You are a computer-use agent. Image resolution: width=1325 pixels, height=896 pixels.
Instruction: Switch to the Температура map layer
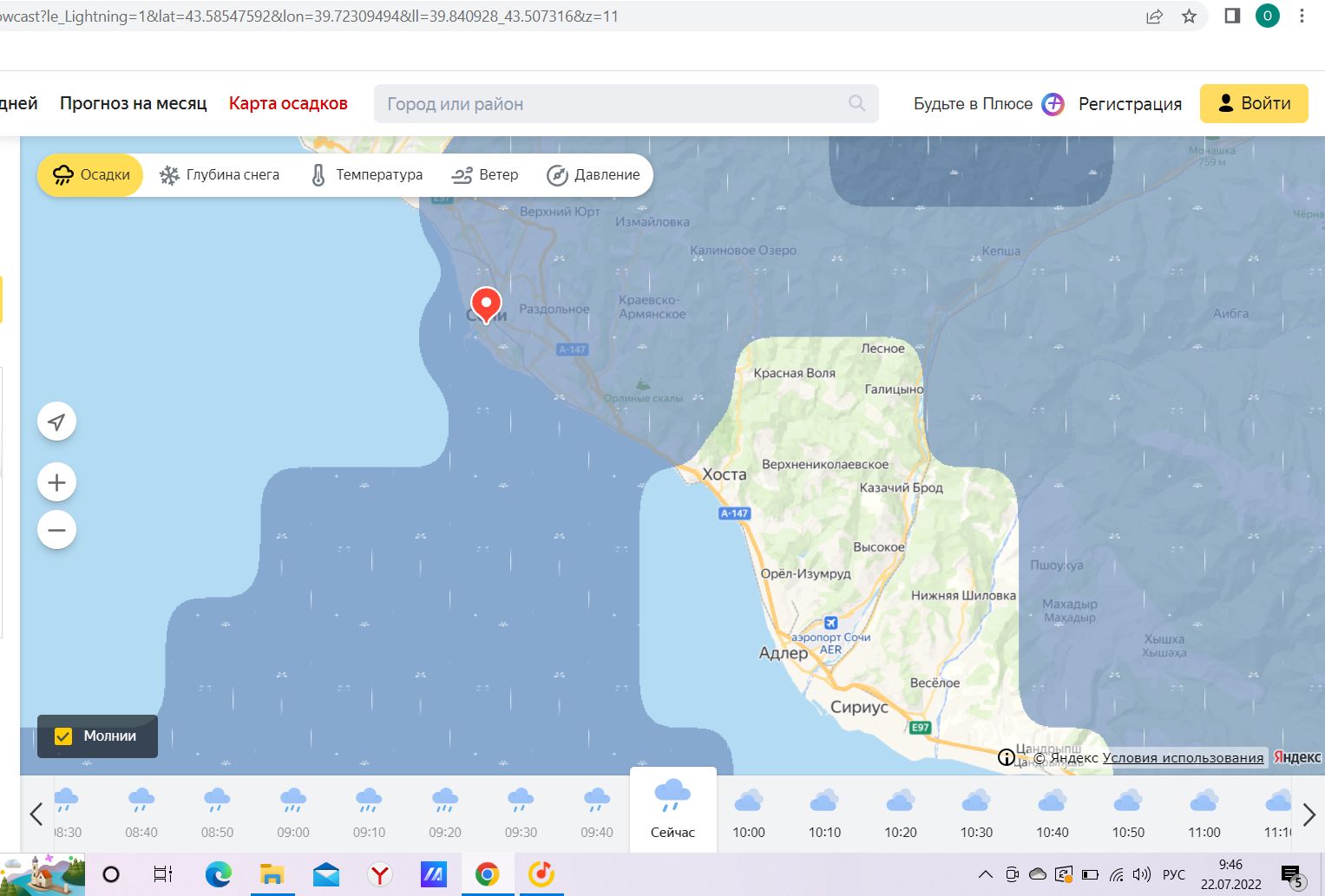pos(366,175)
